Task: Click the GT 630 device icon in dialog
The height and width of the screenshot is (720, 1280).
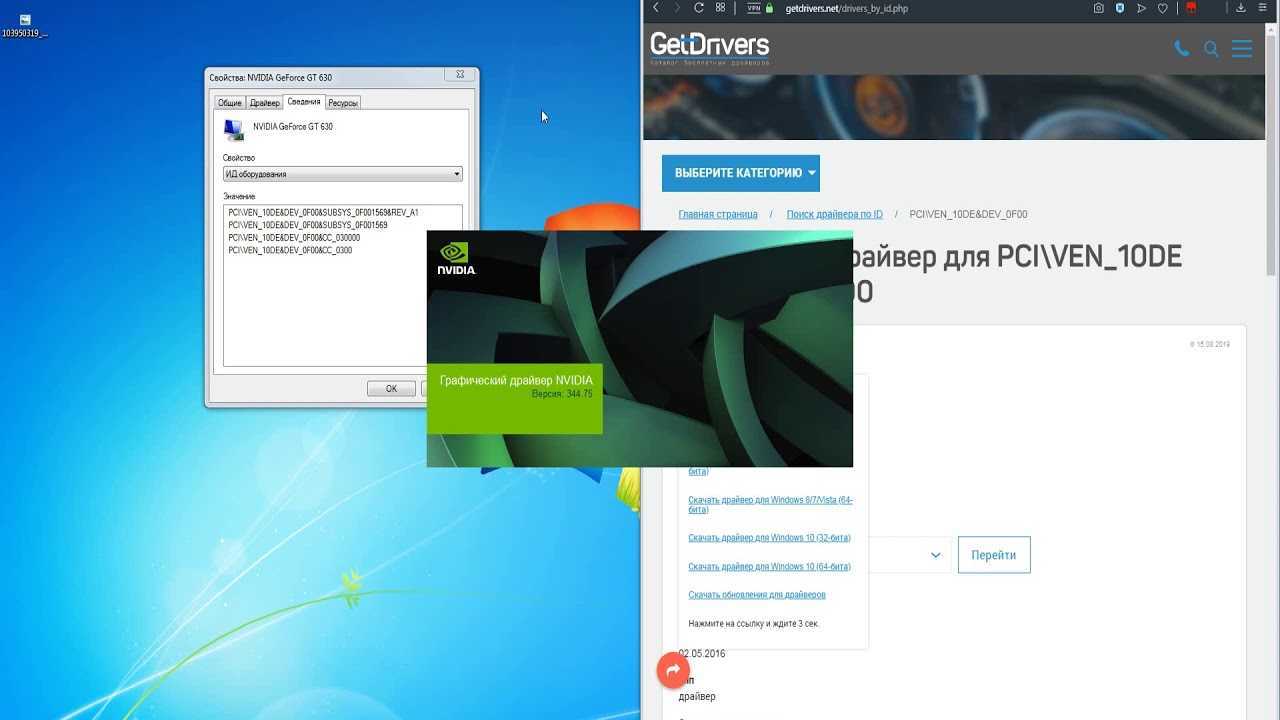Action: (234, 129)
